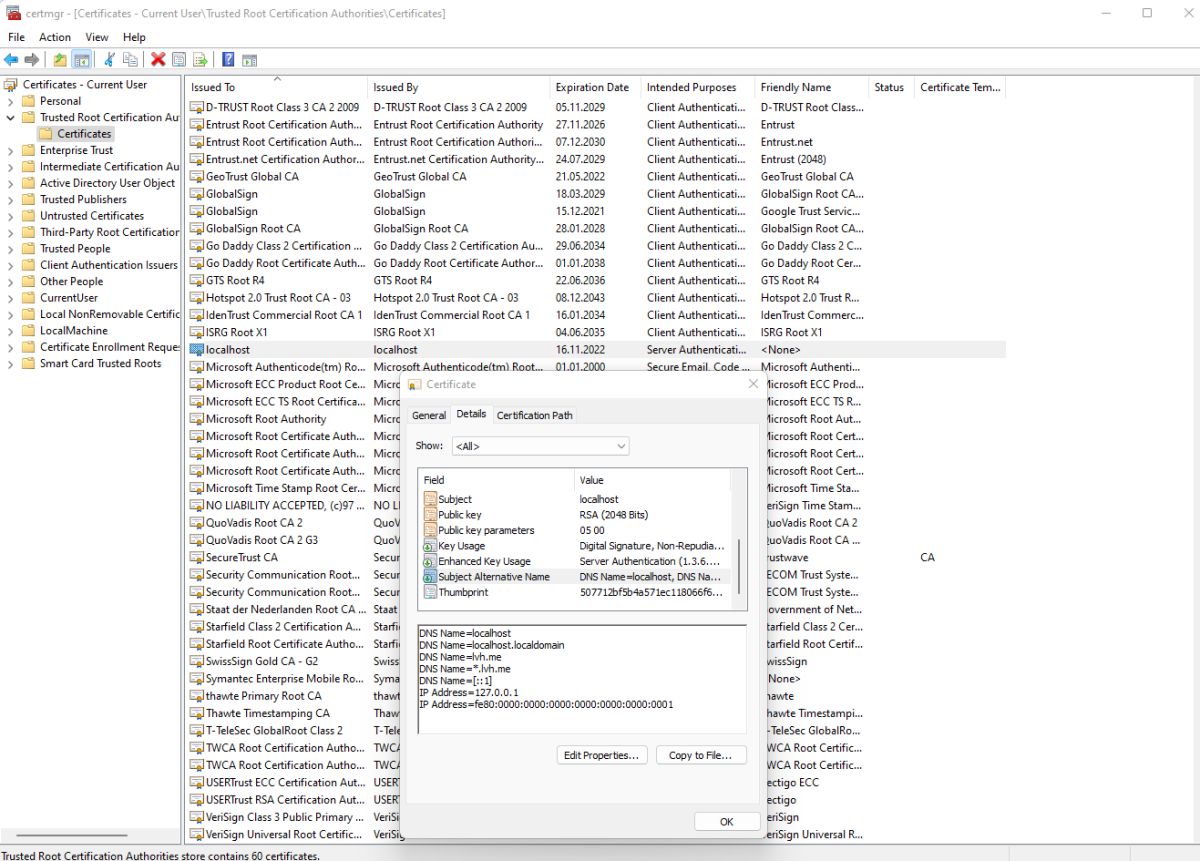The image size is (1200, 861).
Task: Click the Edit Properties button
Action: point(601,755)
